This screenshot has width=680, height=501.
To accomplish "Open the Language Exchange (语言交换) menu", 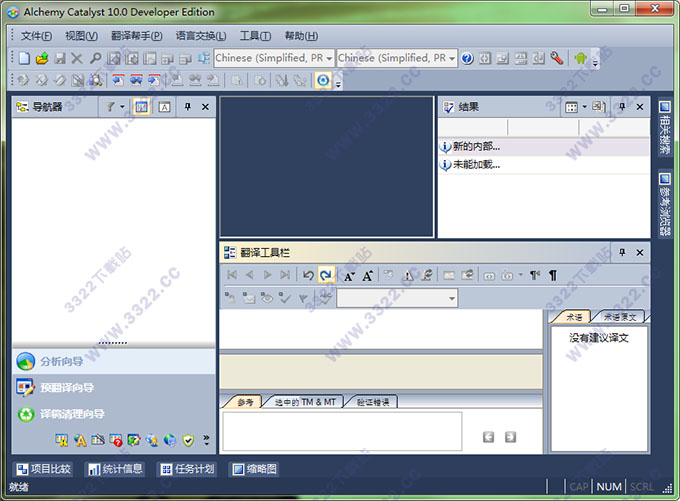I will 201,36.
